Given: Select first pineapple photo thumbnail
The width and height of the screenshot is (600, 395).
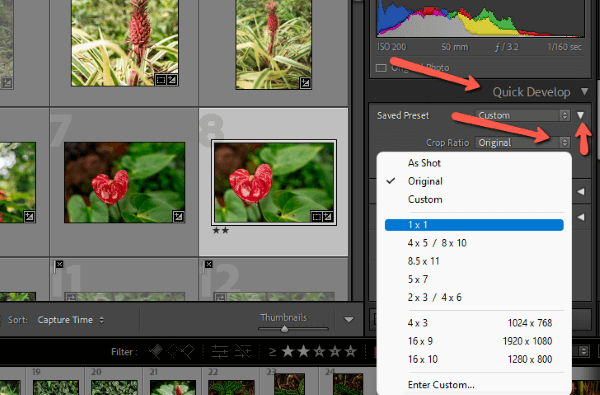Looking at the screenshot, I should pos(125,42).
